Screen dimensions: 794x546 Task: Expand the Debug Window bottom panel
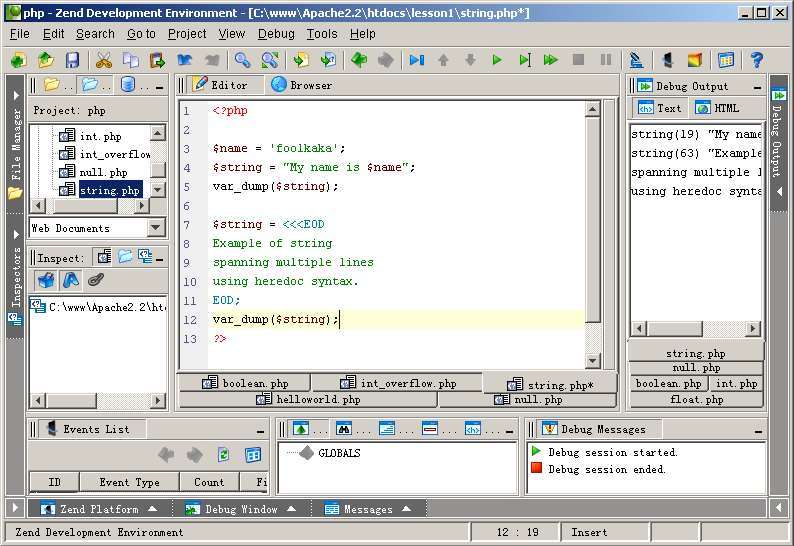click(x=240, y=509)
